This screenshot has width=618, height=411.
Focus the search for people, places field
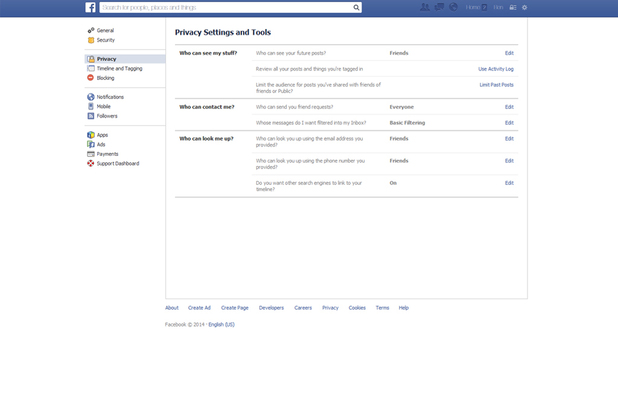click(x=226, y=7)
